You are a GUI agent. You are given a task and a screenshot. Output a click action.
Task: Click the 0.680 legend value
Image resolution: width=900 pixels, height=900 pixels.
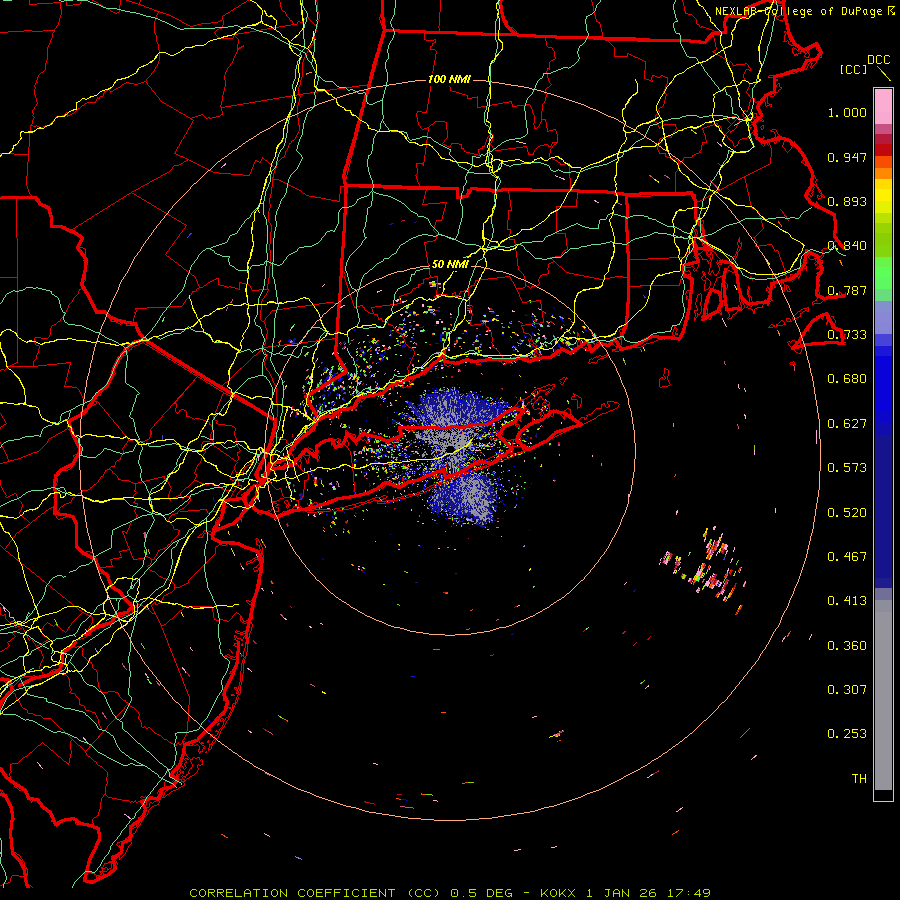pyautogui.click(x=847, y=379)
